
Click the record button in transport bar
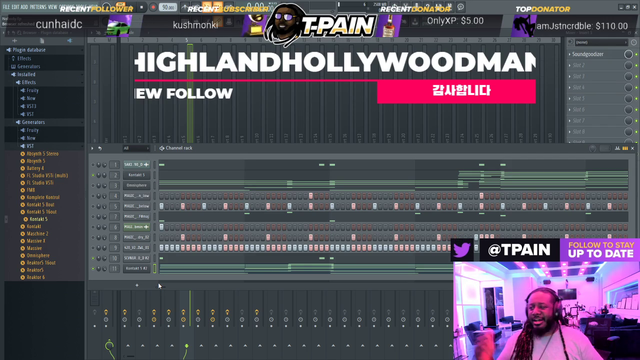153,7
